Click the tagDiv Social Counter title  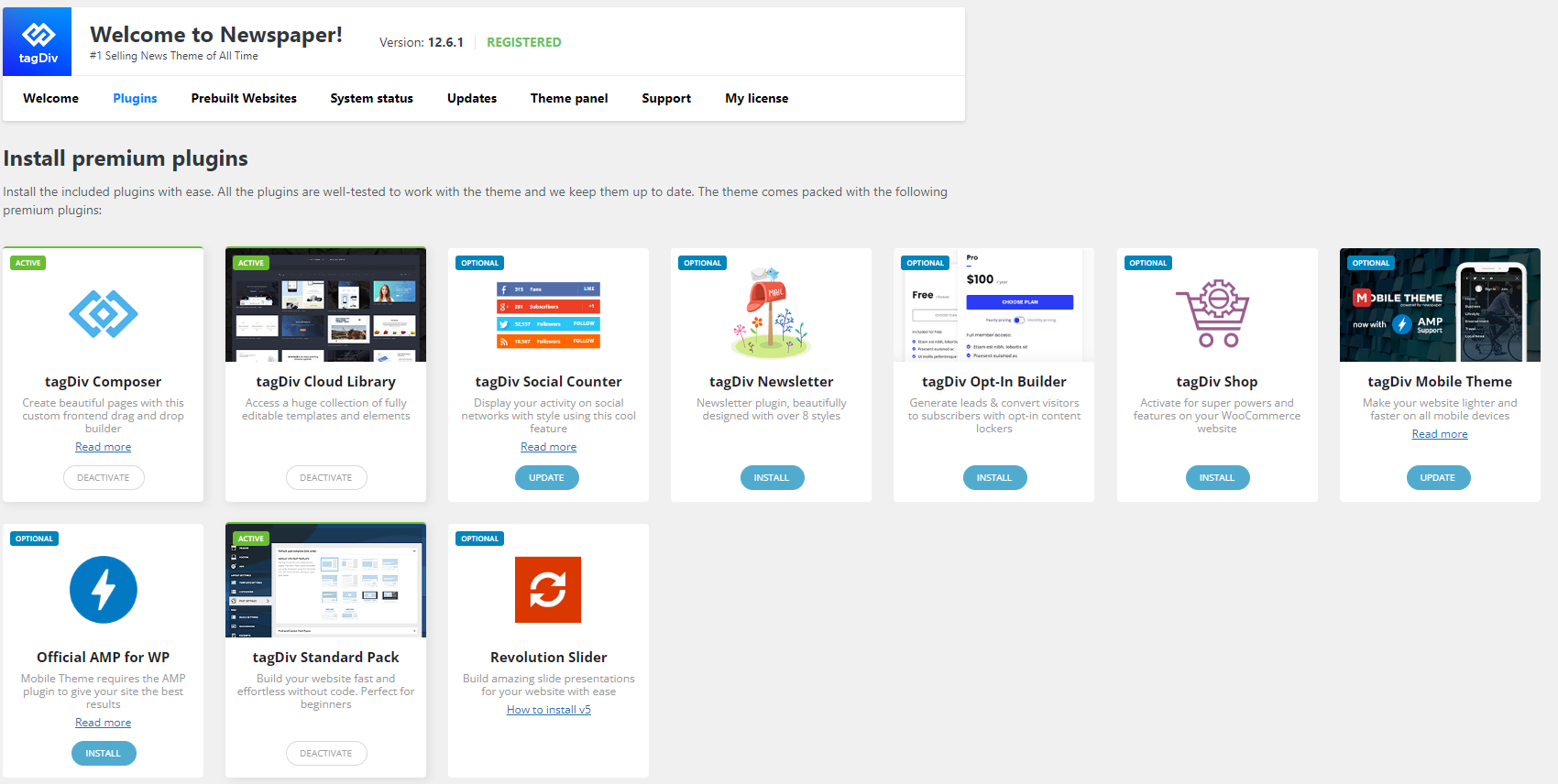pos(548,382)
